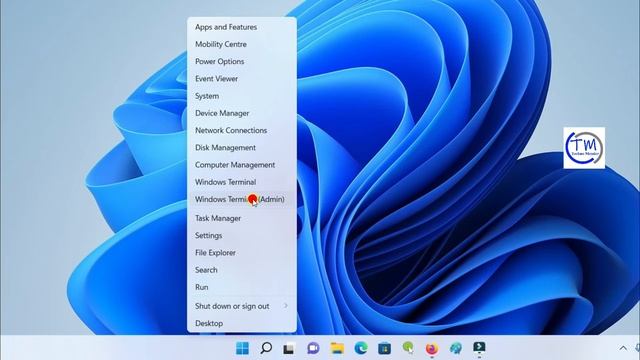Click the green circle cursor app icon
Viewport: 640px width, 360px height.
click(408, 348)
